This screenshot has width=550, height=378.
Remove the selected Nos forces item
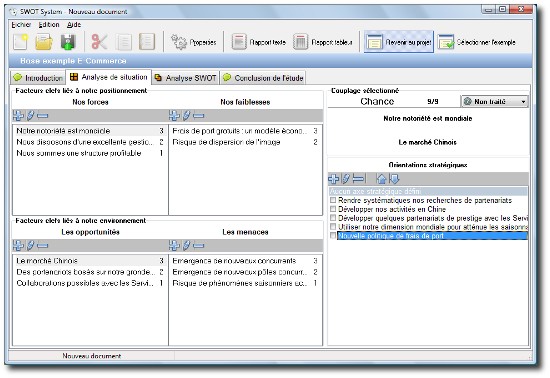(42, 115)
